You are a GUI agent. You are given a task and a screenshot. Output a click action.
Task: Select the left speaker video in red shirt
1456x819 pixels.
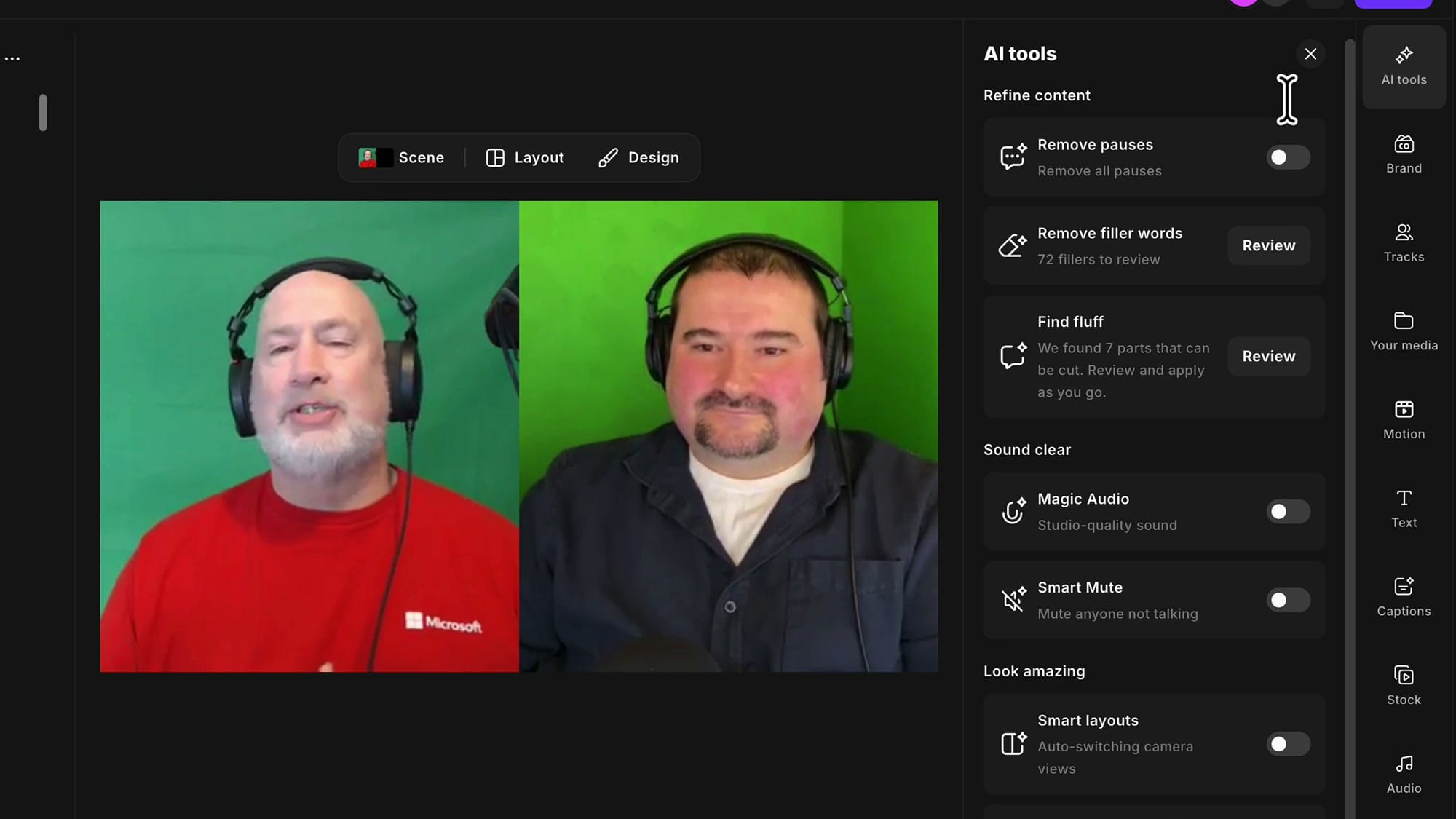coord(309,436)
